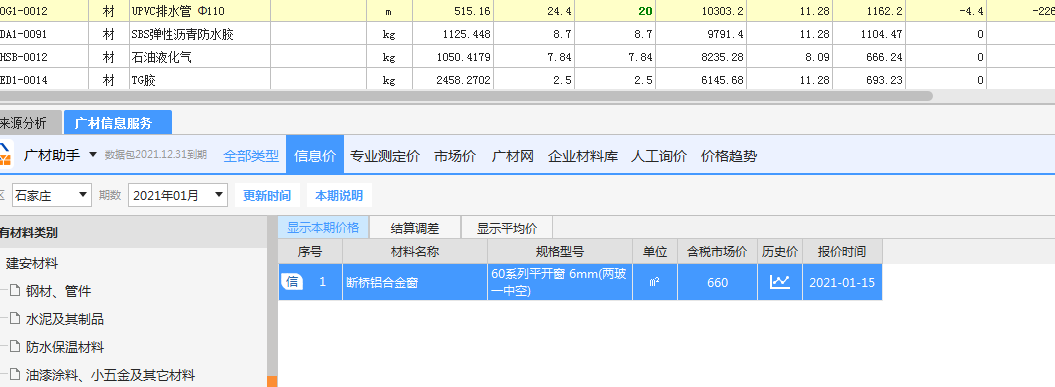Select 建安材料 tree node
Screen dimensions: 1055x387
(x=32, y=263)
